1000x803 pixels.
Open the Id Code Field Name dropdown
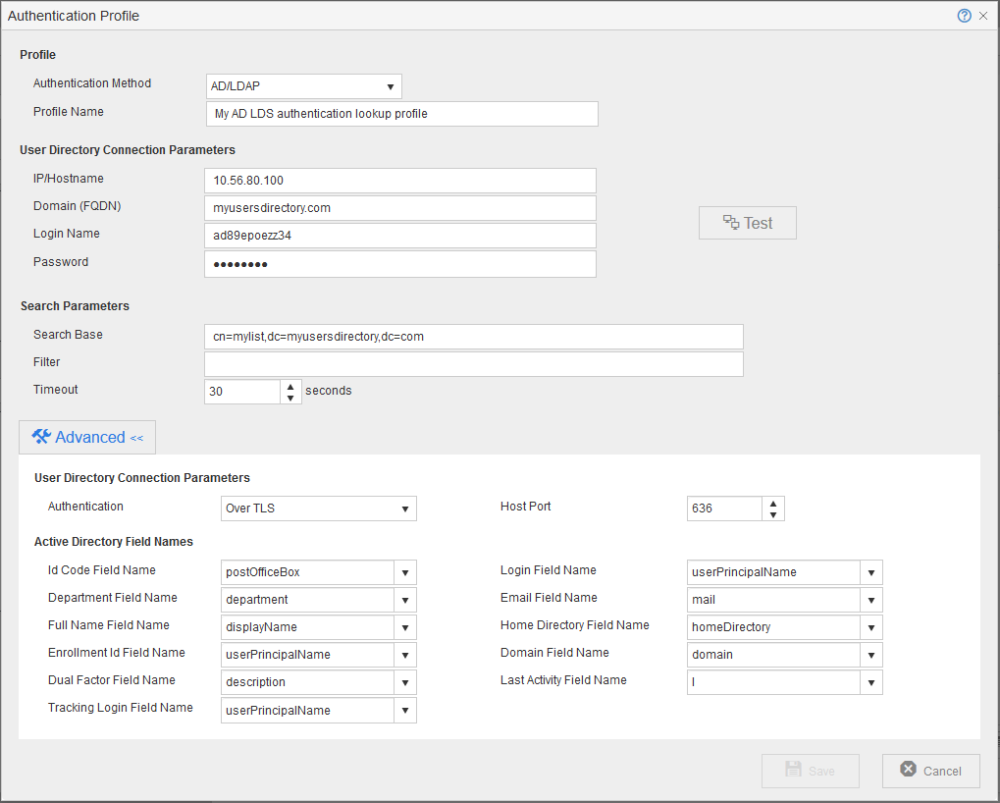pos(405,573)
